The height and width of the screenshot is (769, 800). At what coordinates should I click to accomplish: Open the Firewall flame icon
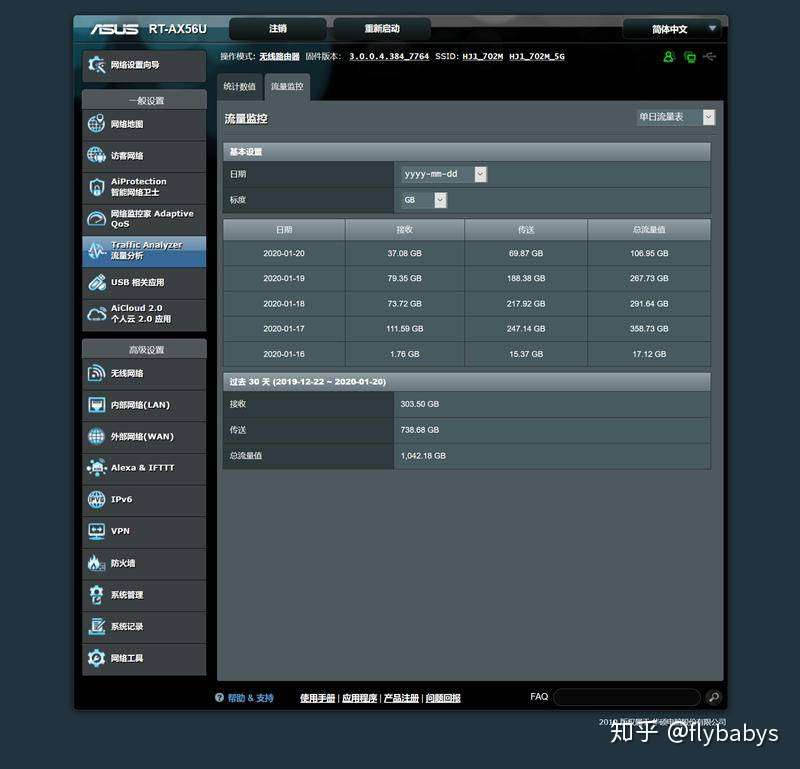pos(96,563)
